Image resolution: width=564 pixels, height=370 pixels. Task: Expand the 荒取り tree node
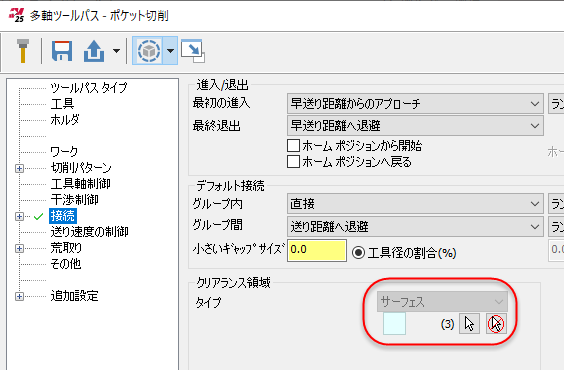click(x=19, y=248)
